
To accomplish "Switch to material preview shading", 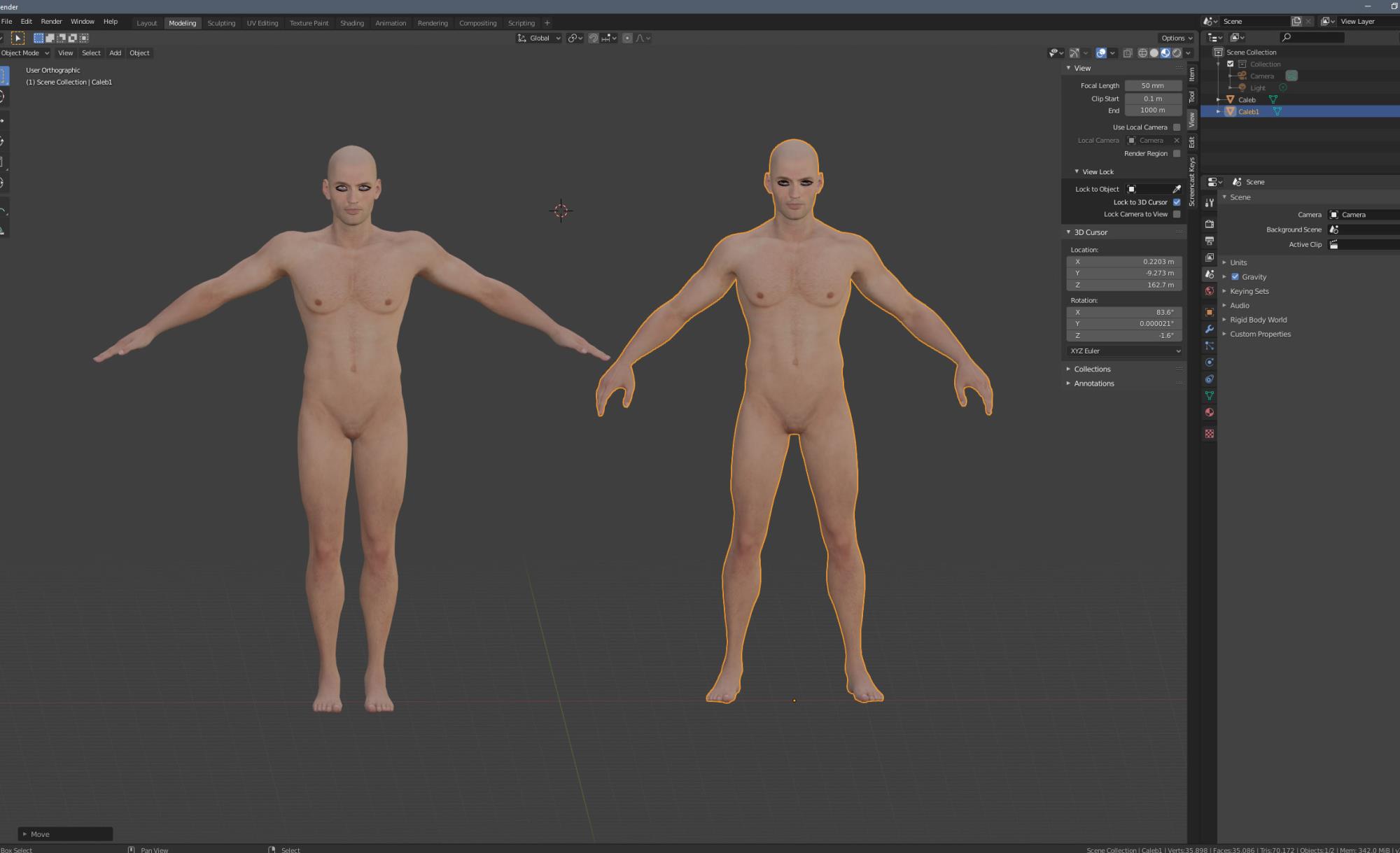I will [1165, 53].
